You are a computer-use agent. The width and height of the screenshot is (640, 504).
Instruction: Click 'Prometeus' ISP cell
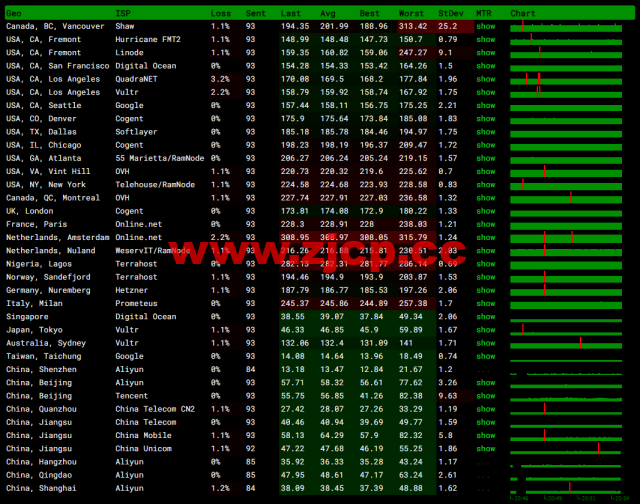[x=136, y=304]
